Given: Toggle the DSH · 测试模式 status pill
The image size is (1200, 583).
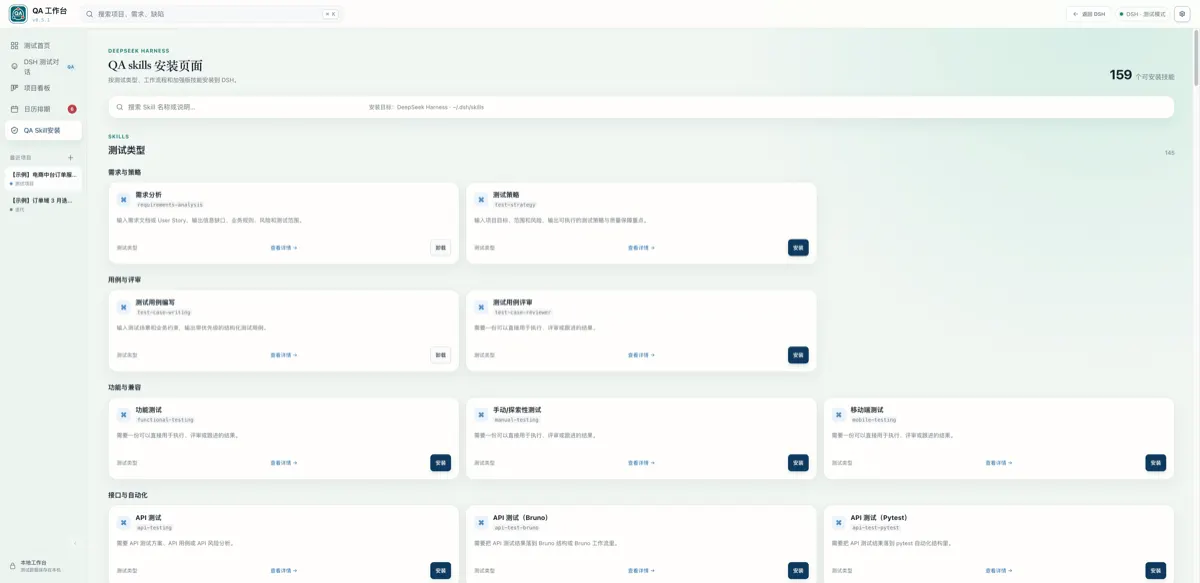Looking at the screenshot, I should [x=1143, y=14].
